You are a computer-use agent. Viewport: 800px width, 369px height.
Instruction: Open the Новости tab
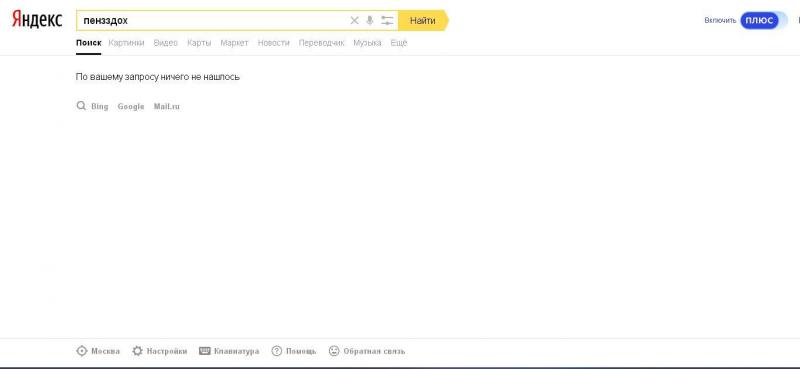[x=273, y=43]
